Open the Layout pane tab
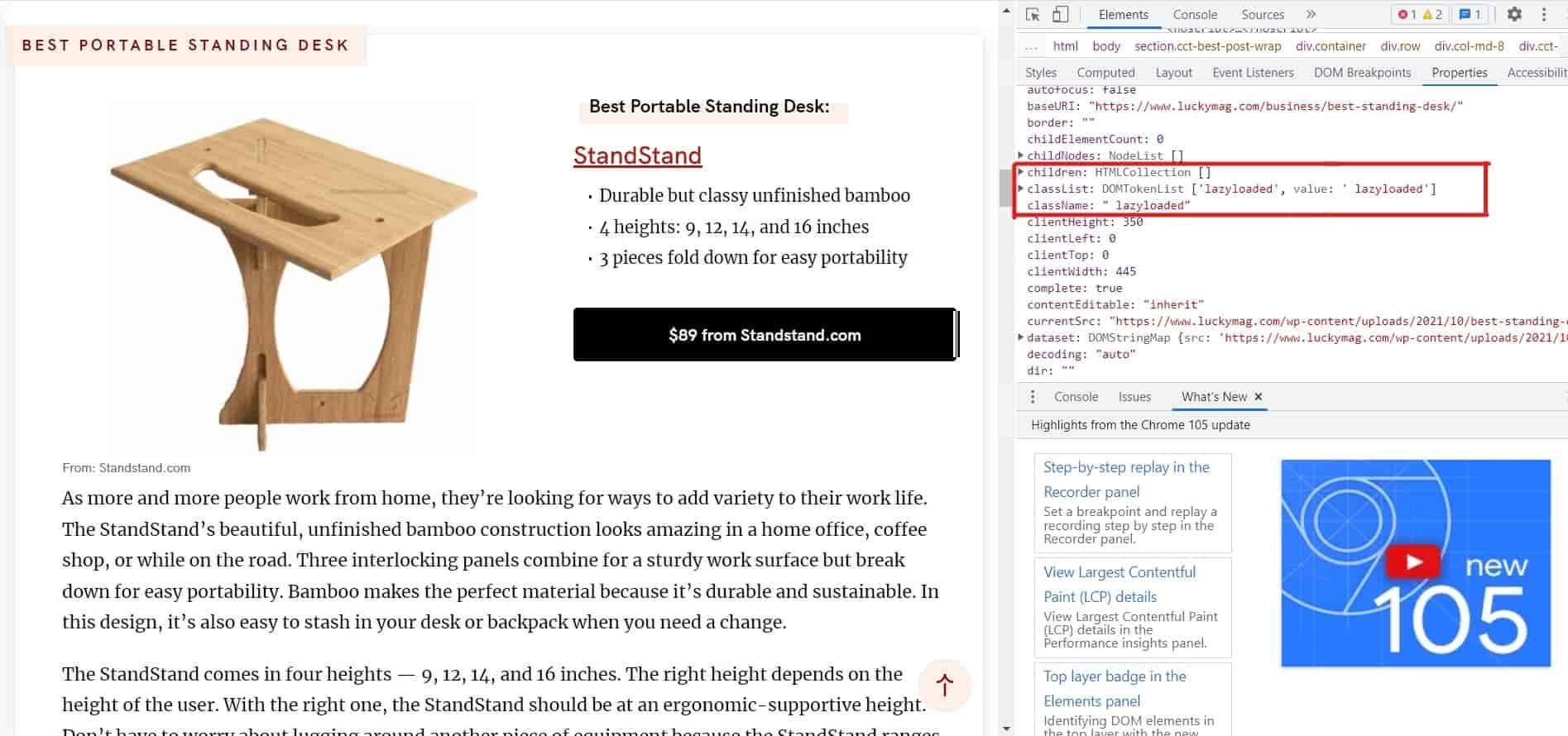This screenshot has width=1568, height=736. pos(1173,73)
